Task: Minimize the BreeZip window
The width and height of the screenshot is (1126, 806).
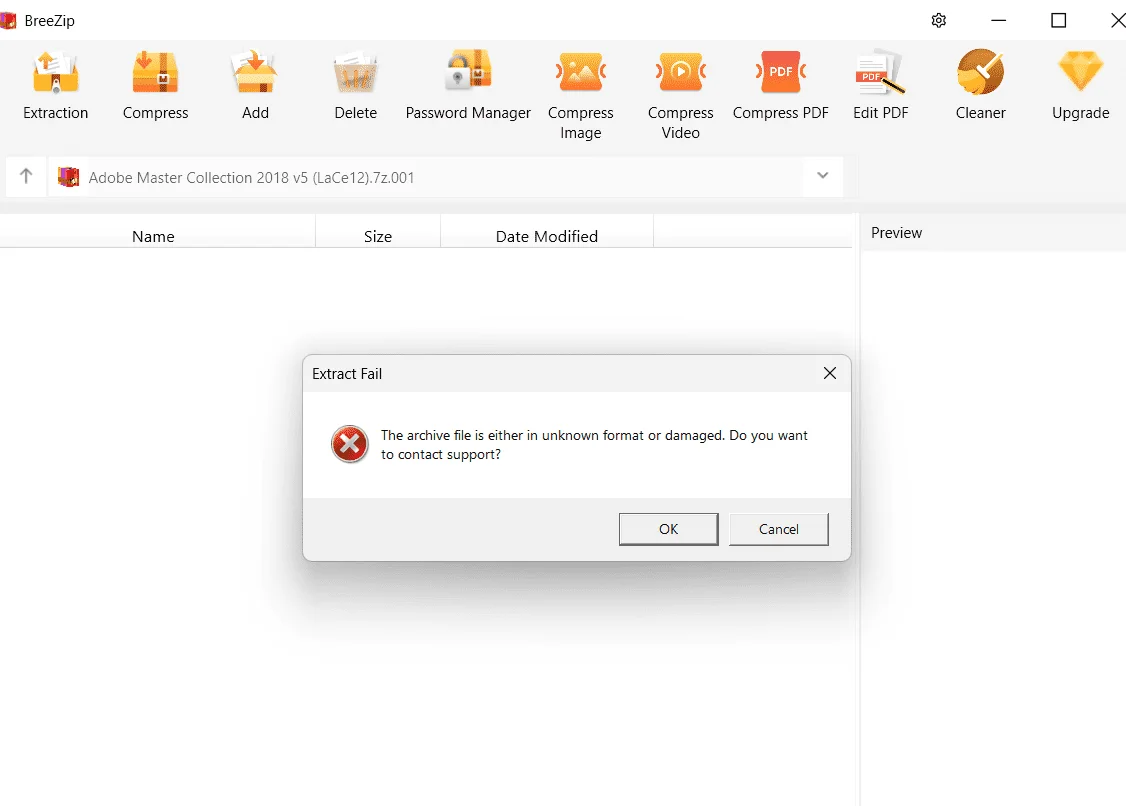Action: click(998, 20)
